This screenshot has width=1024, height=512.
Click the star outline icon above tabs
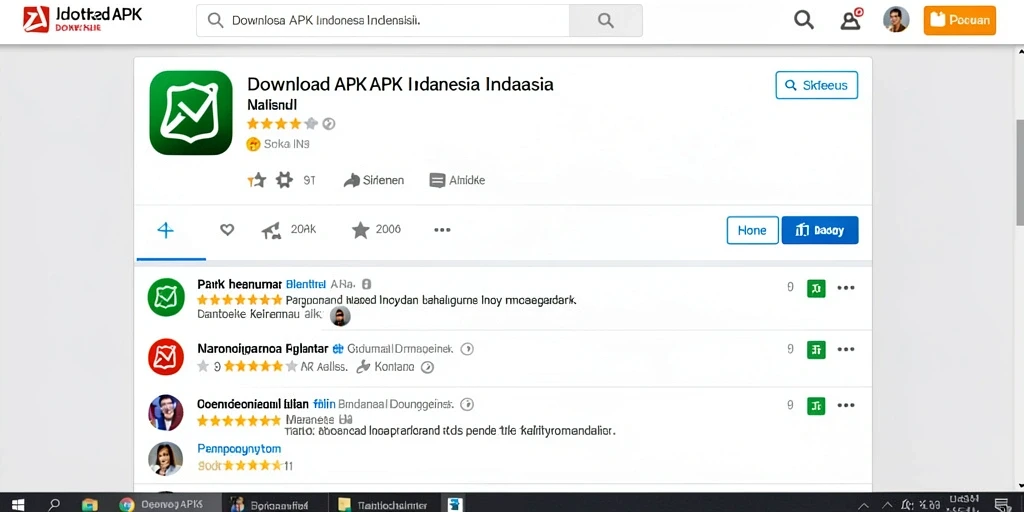(257, 180)
